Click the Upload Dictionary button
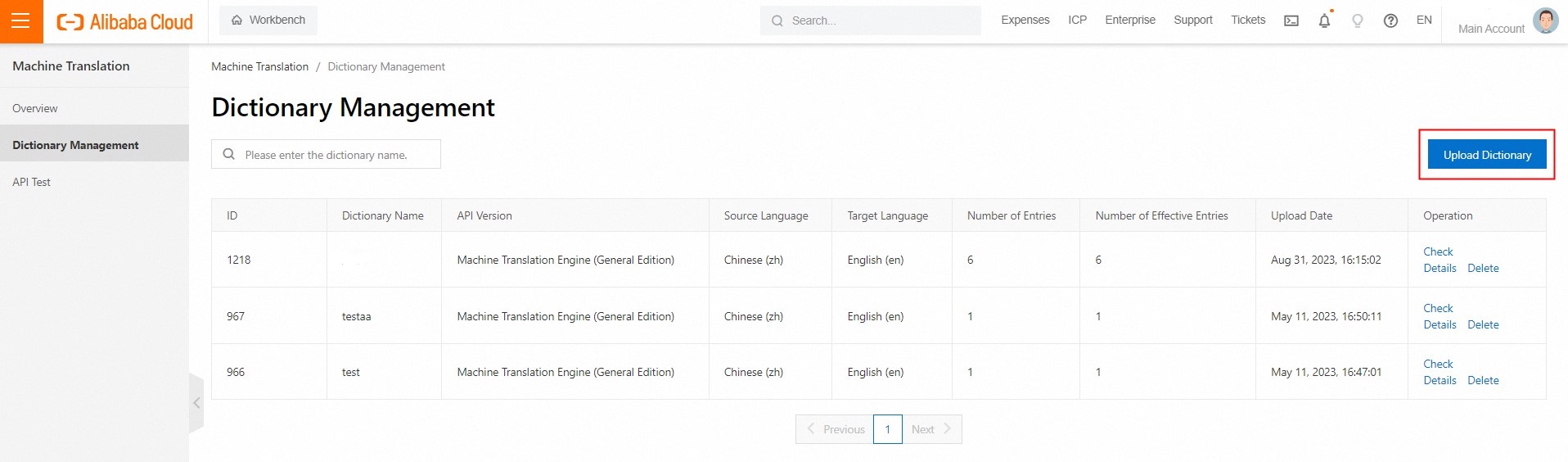 pos(1486,155)
